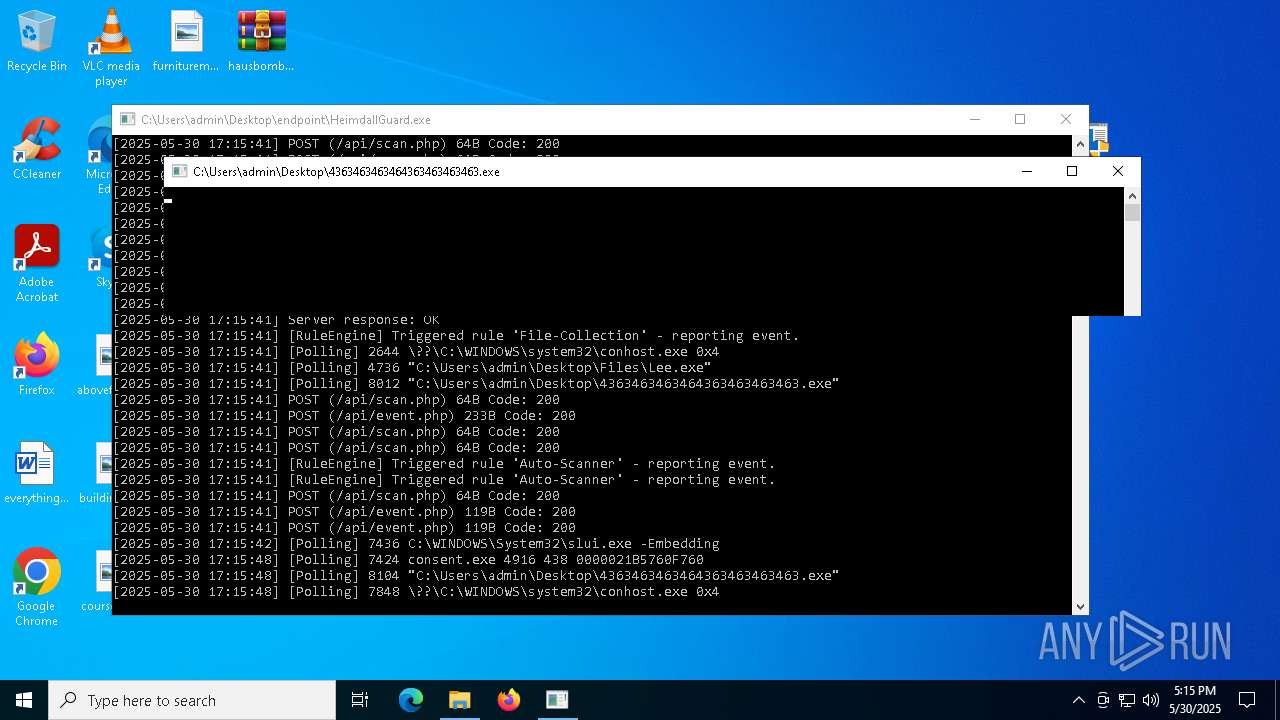The image size is (1280, 720).
Task: Launch CCleaner from the desktop
Action: (x=37, y=150)
